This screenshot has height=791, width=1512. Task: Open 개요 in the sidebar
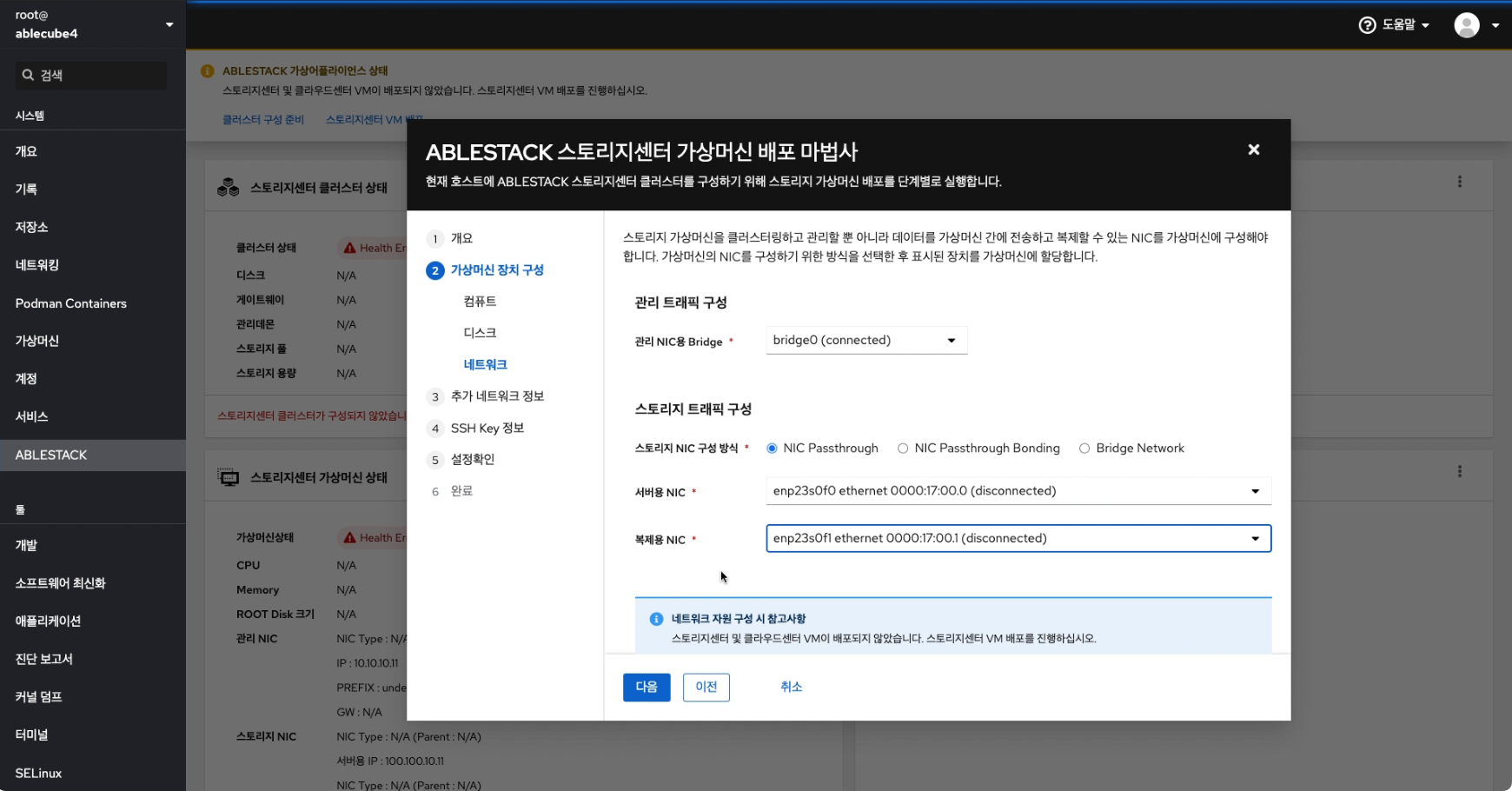pyautogui.click(x=93, y=151)
